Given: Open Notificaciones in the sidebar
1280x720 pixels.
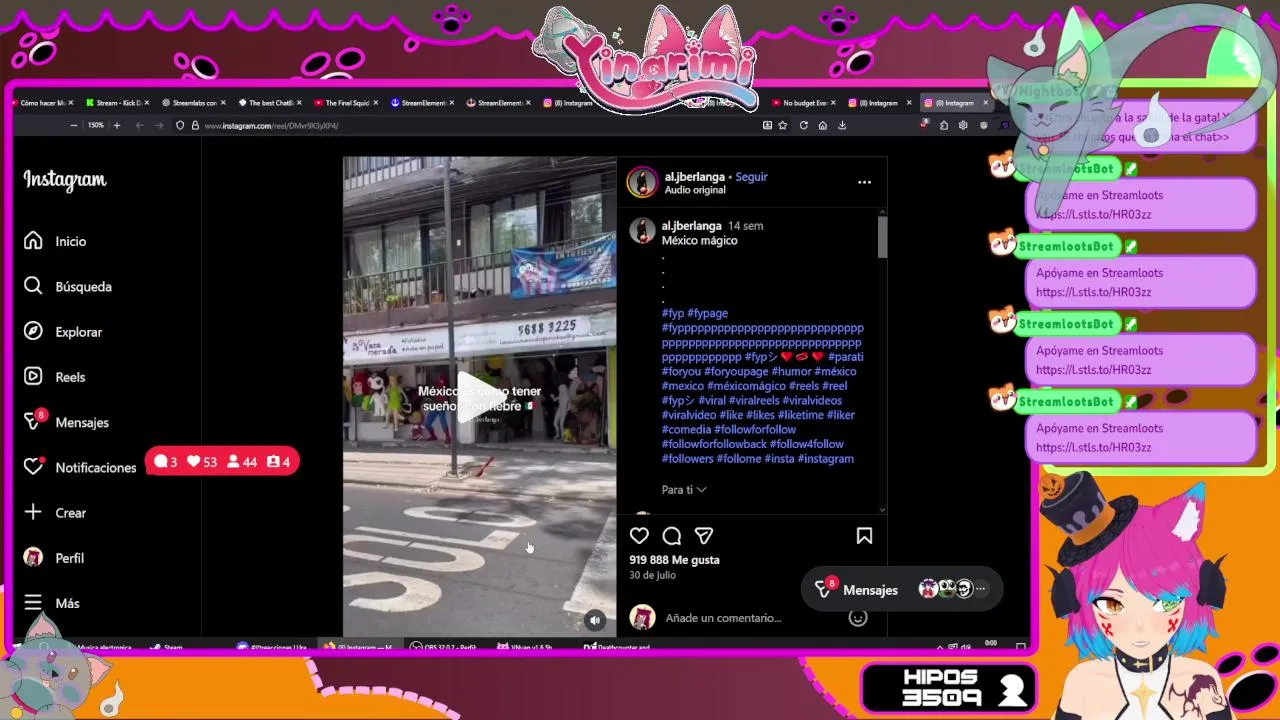Looking at the screenshot, I should tap(81, 467).
